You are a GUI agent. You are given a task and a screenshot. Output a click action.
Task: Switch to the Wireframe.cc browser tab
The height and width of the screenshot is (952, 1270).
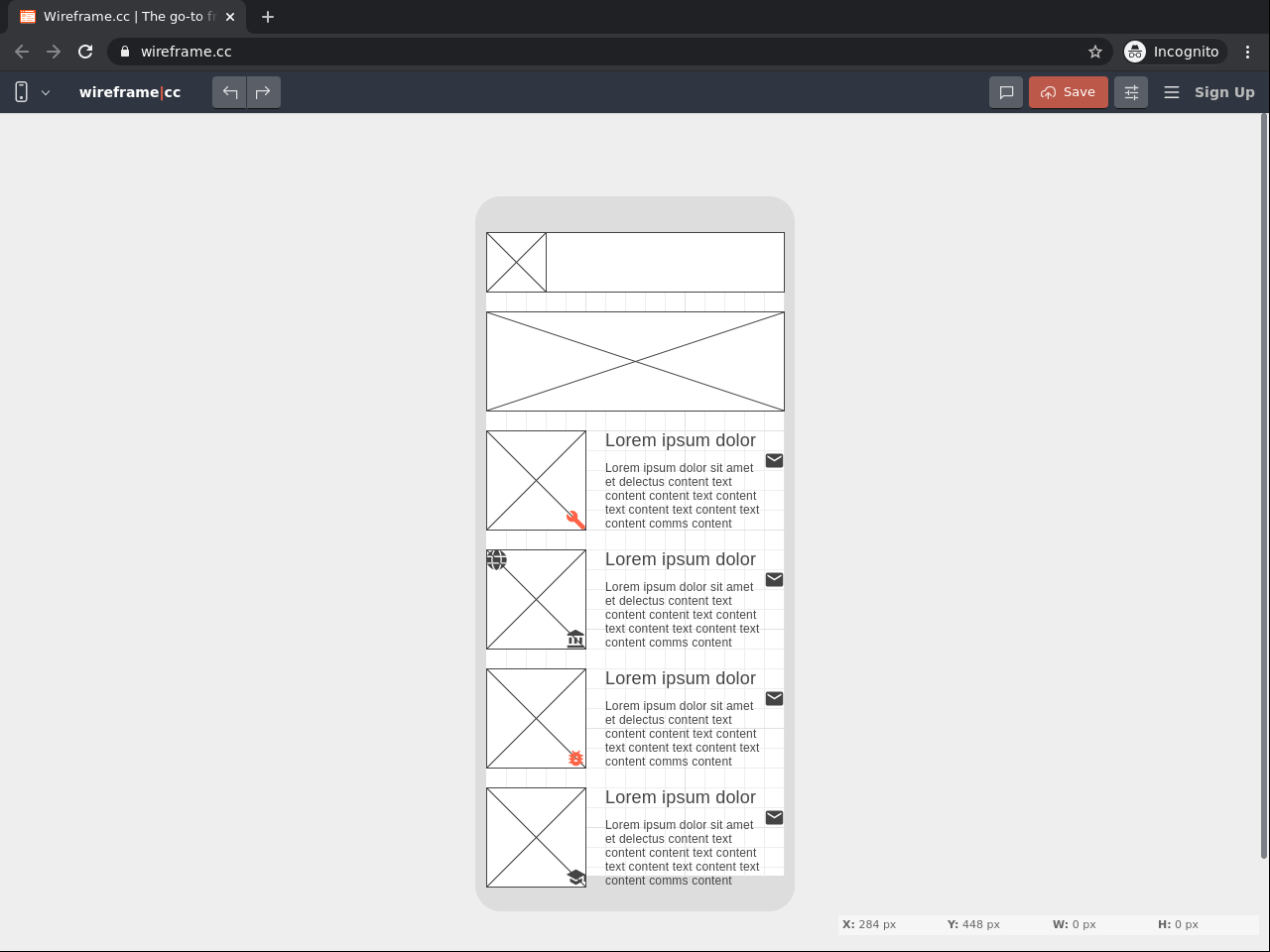(x=128, y=17)
